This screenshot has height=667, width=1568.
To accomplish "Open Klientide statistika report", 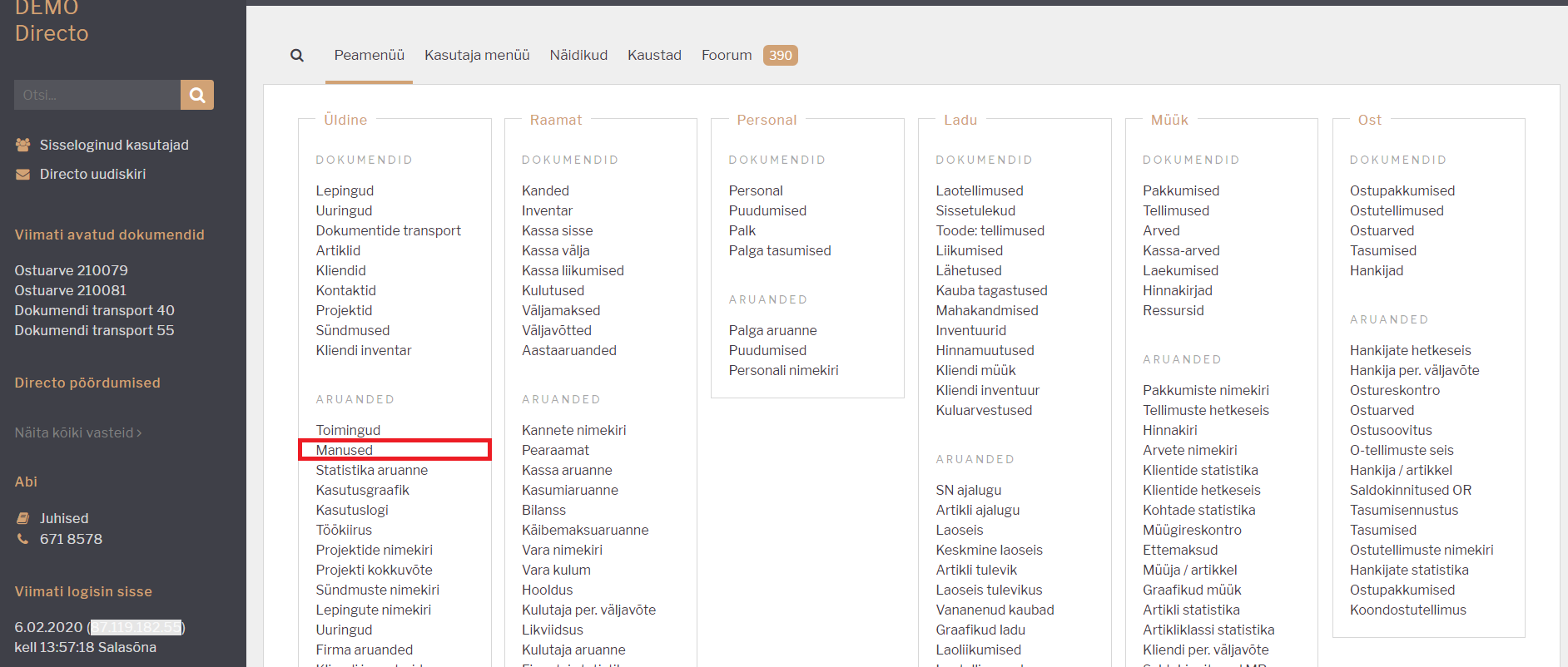I will tap(1200, 470).
